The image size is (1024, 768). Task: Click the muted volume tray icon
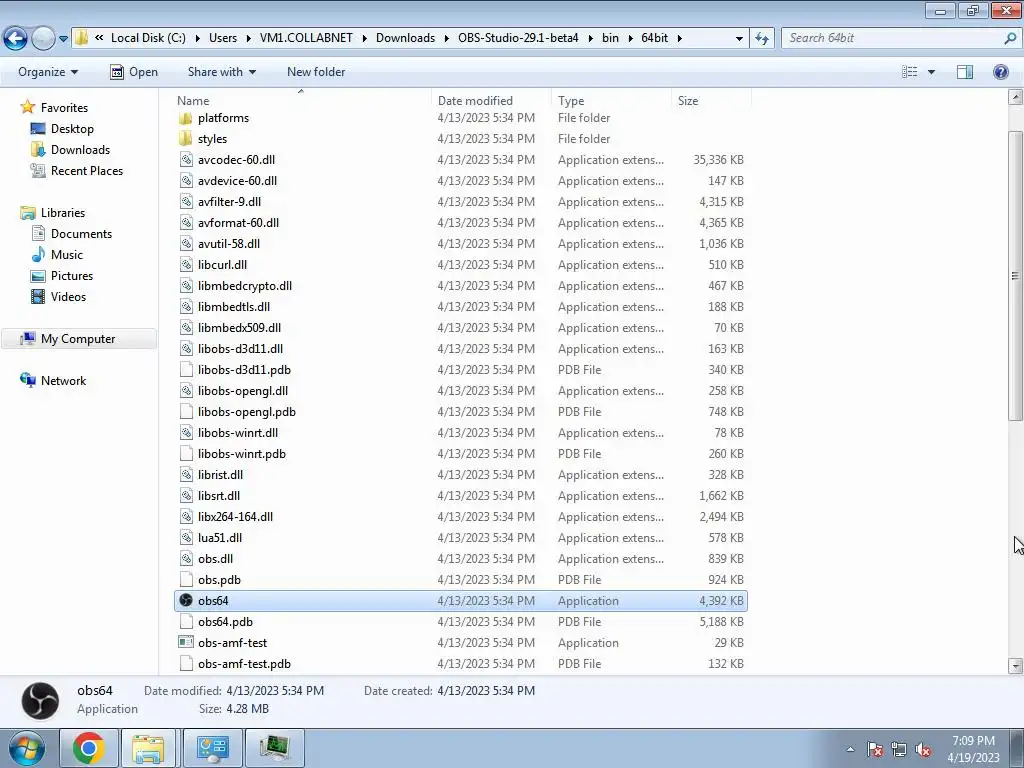[923, 750]
